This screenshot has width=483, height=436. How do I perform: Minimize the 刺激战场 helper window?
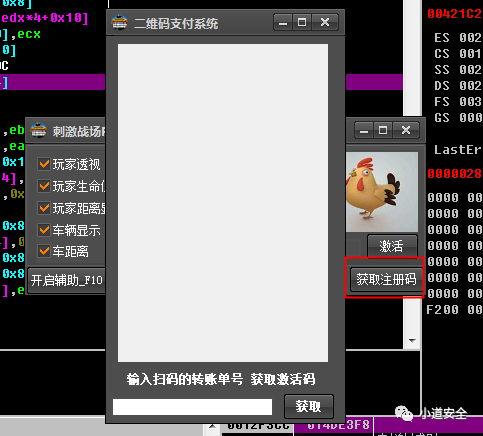click(x=364, y=130)
